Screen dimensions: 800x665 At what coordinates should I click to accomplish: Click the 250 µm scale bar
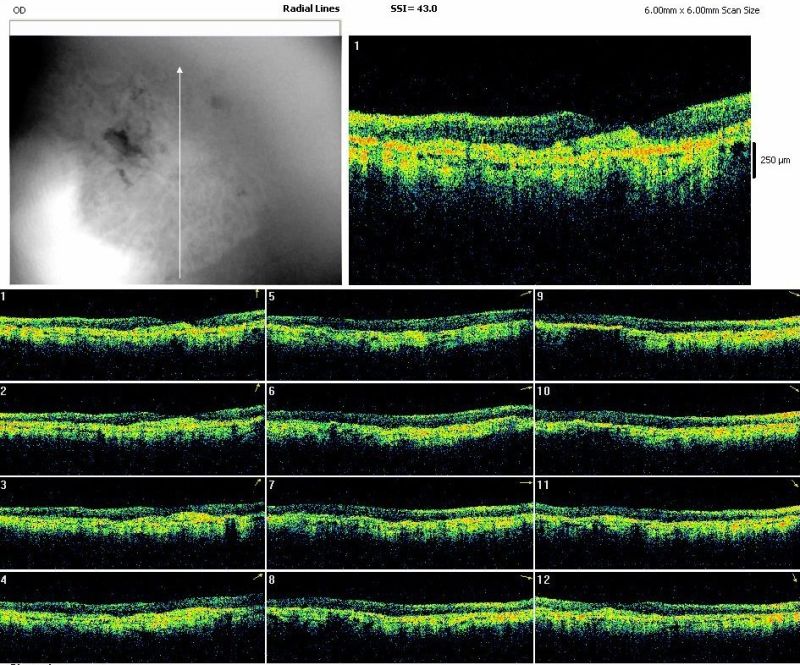(755, 160)
